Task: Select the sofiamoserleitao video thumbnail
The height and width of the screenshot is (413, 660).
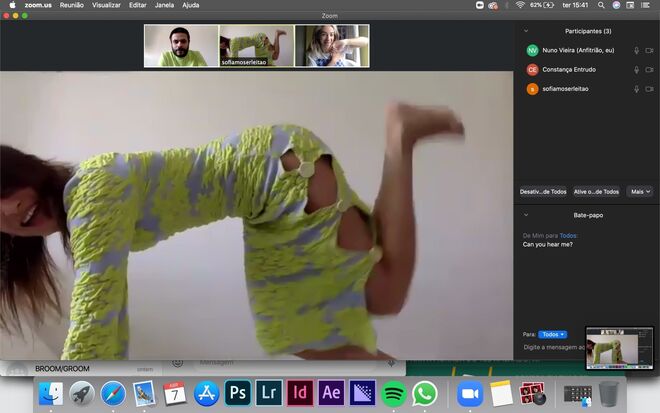Action: [x=257, y=46]
